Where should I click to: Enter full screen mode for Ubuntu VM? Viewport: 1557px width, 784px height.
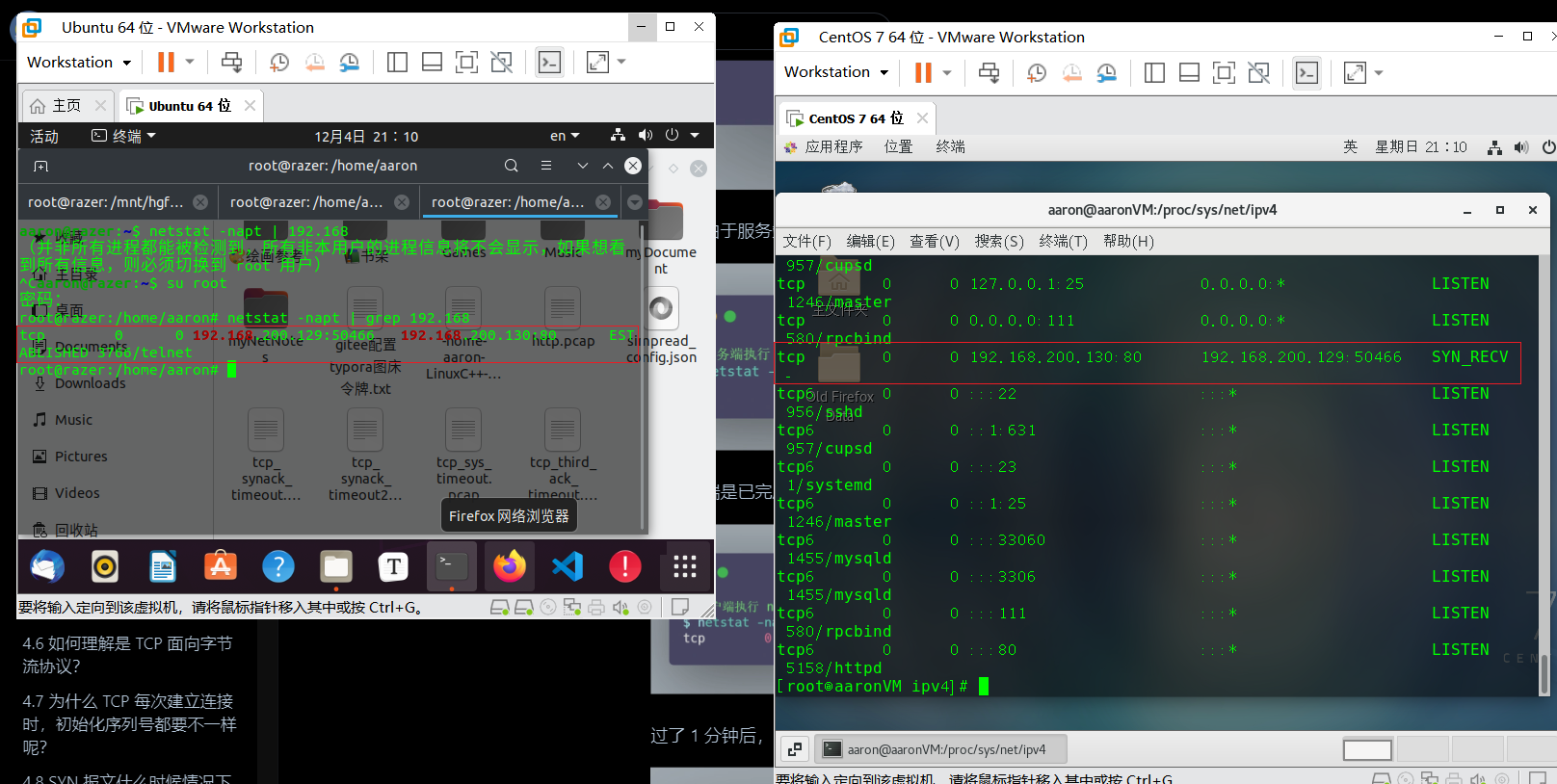coord(466,63)
